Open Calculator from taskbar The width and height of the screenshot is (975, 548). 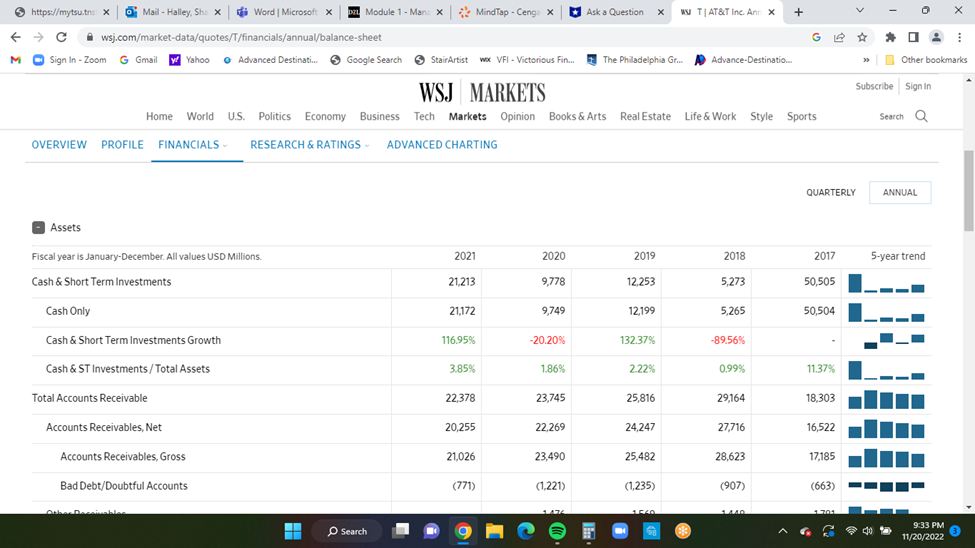click(588, 531)
